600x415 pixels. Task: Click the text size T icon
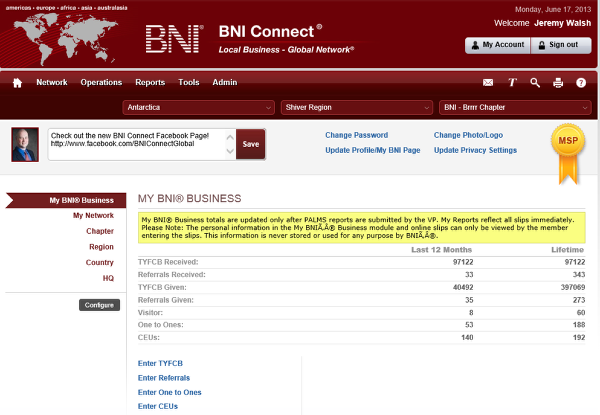(512, 83)
